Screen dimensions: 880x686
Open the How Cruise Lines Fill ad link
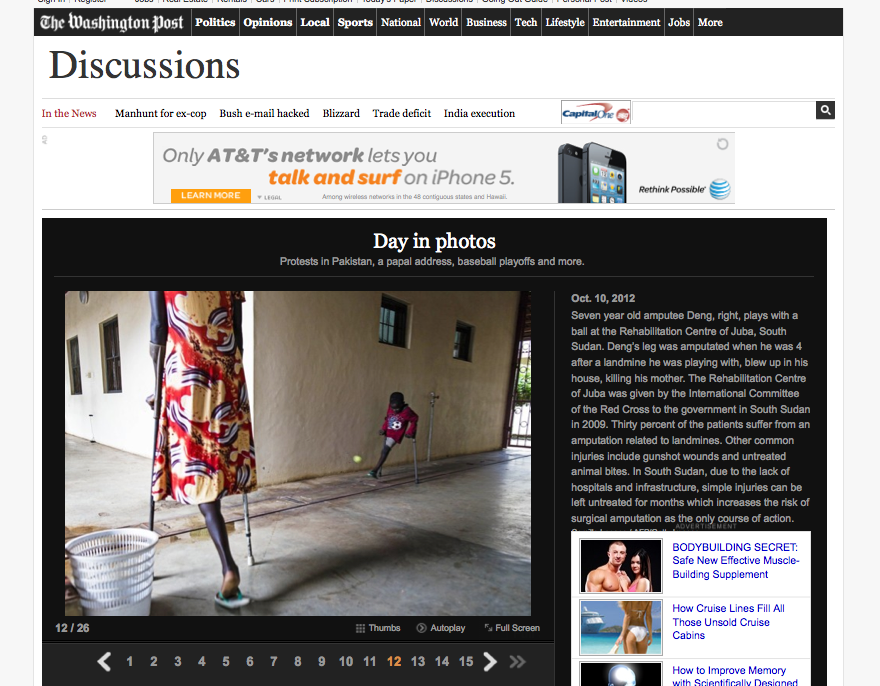point(728,622)
